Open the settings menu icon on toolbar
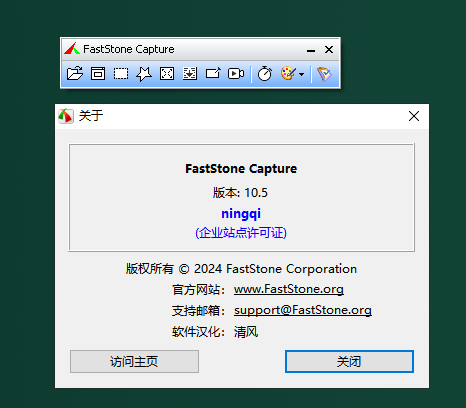Viewport: 466px width, 408px height. [324, 74]
